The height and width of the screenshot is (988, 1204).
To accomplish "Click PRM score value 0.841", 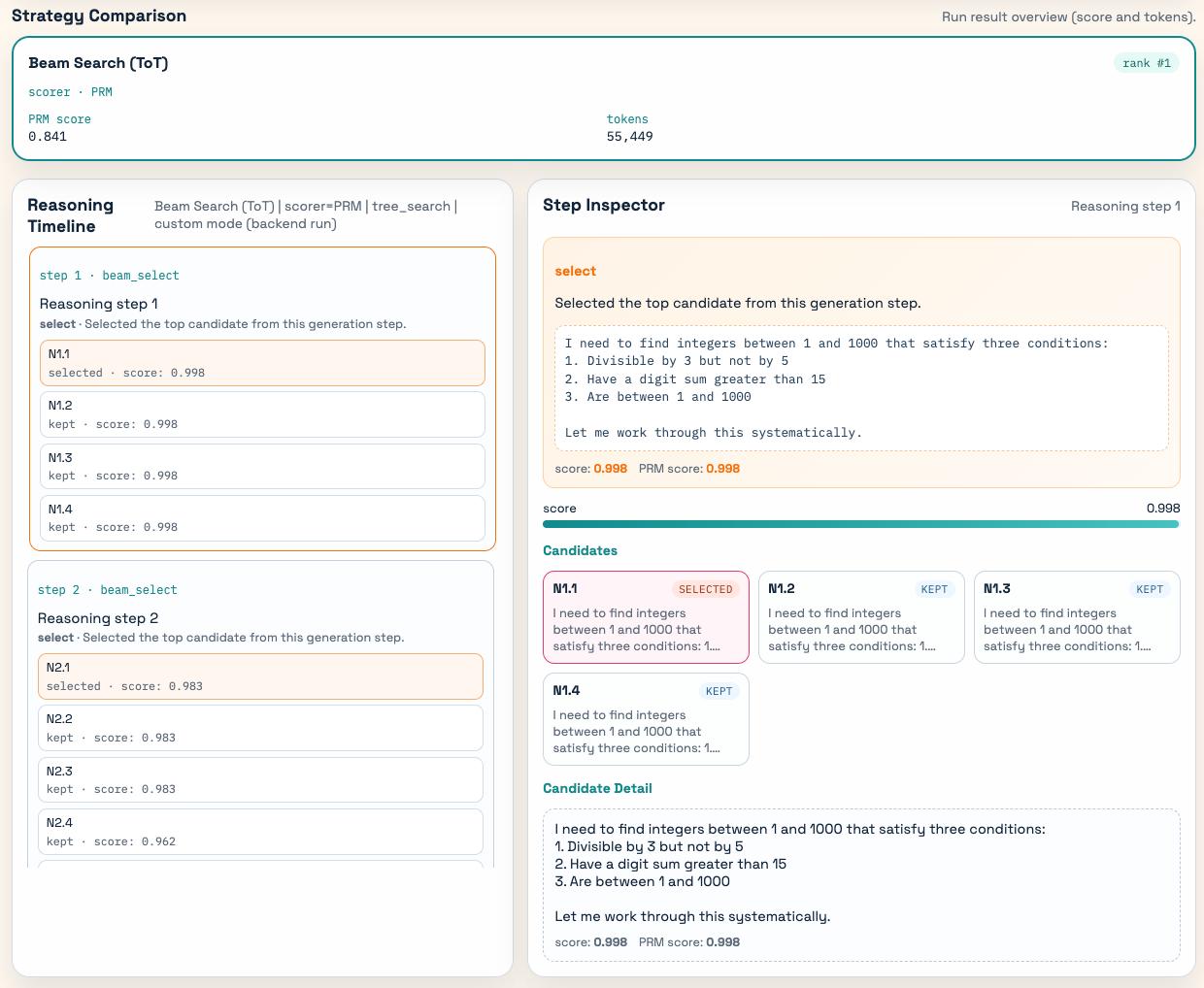I will (x=48, y=137).
